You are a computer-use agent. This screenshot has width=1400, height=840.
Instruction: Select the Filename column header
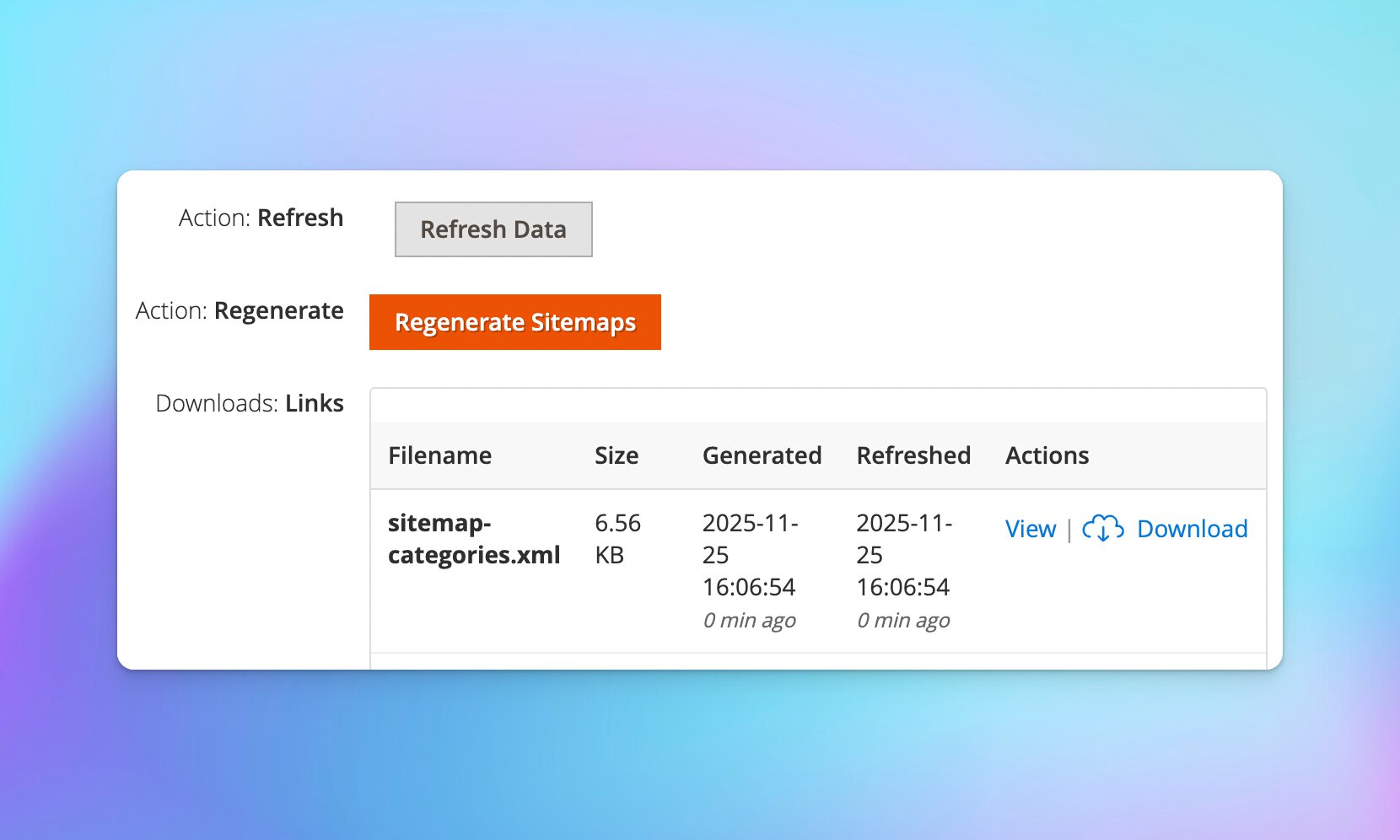click(x=439, y=455)
